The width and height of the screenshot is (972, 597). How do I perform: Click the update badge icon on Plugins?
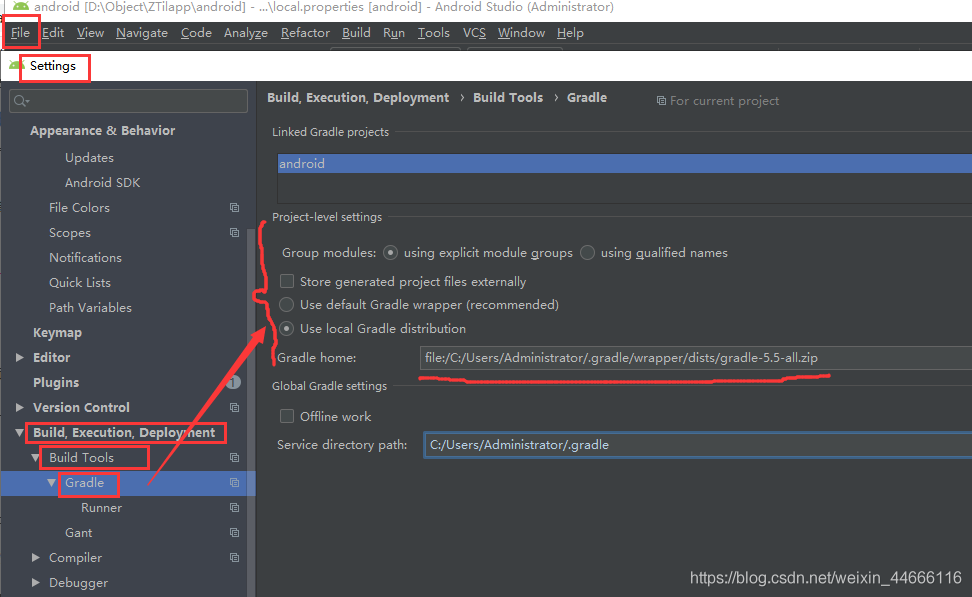(x=234, y=381)
